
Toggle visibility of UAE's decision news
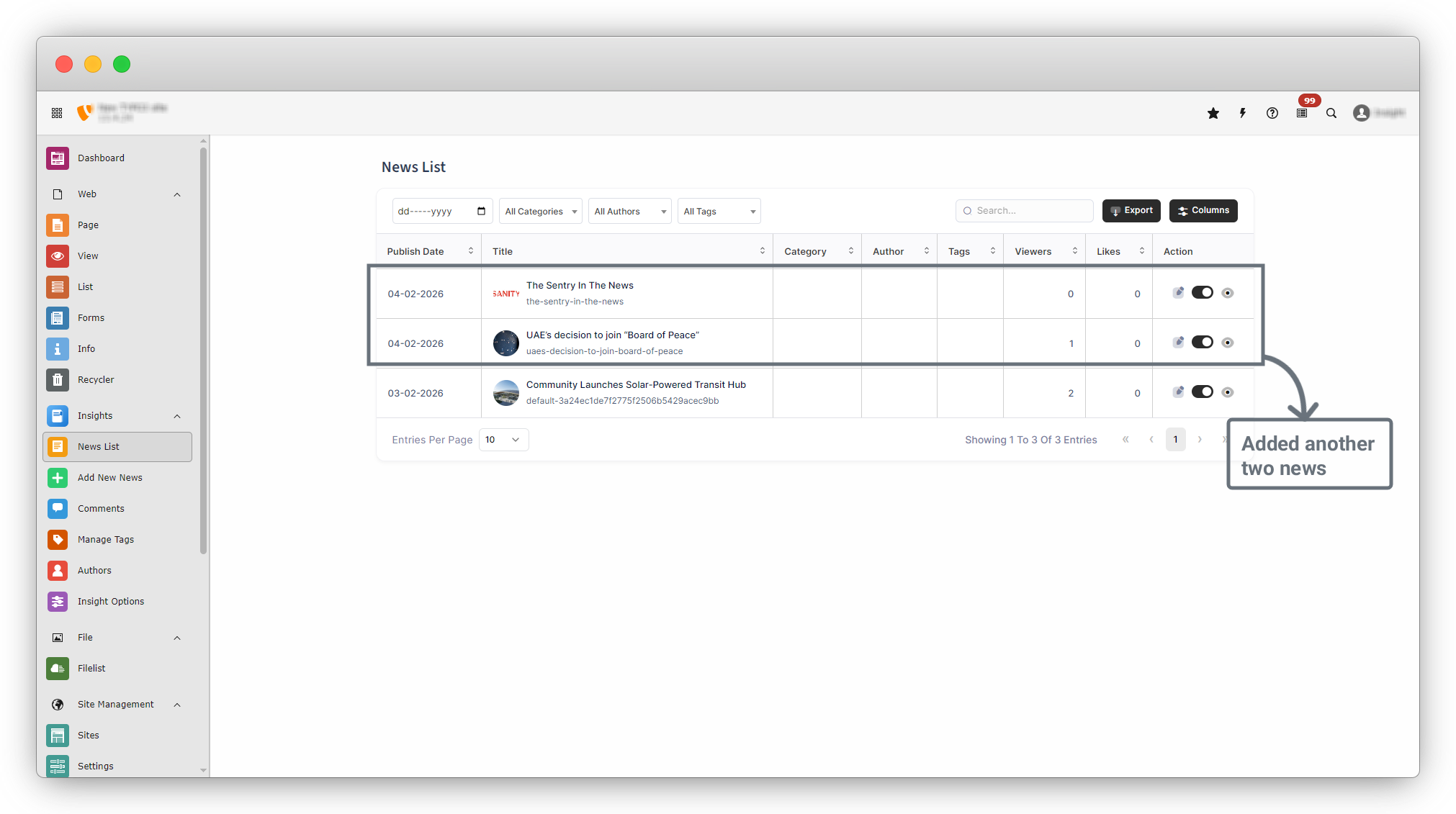coord(1202,342)
